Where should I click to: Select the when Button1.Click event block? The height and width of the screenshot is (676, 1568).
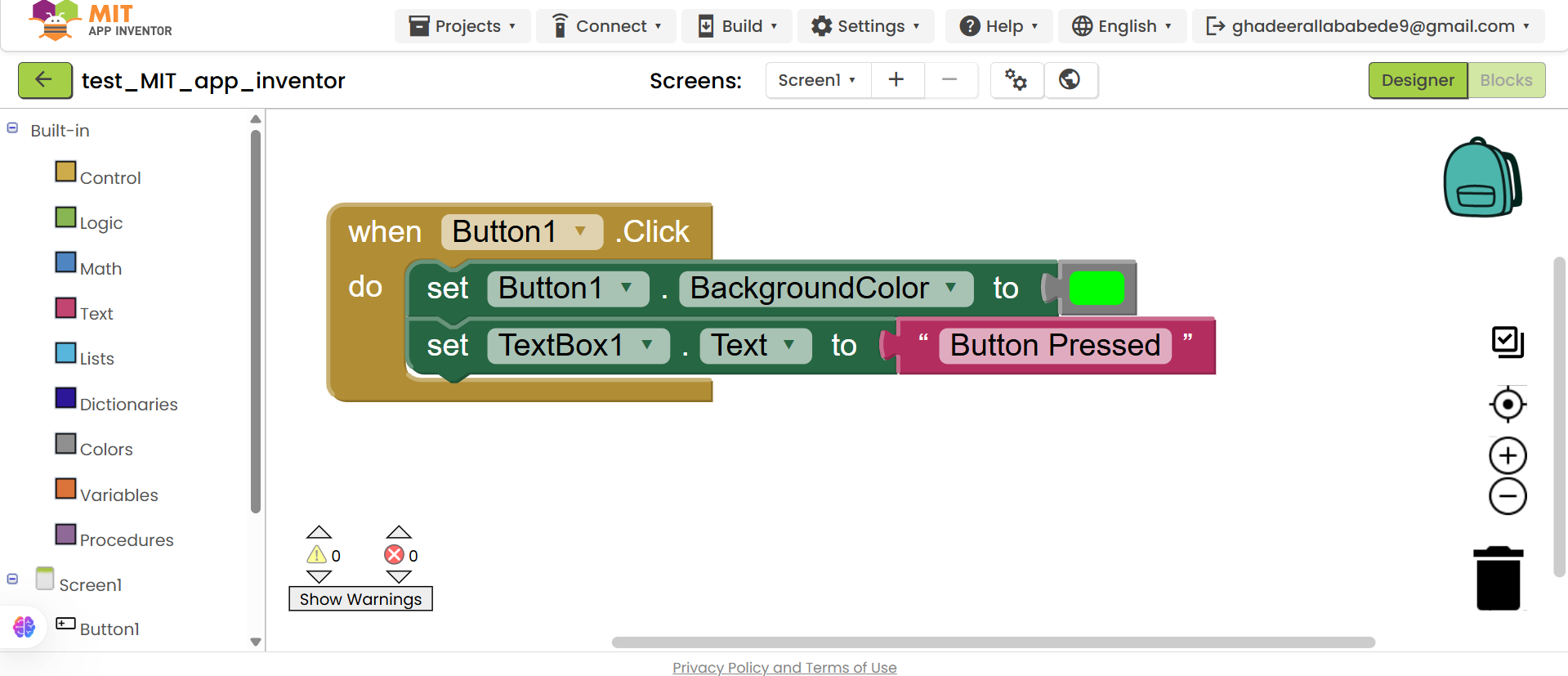[x=385, y=231]
